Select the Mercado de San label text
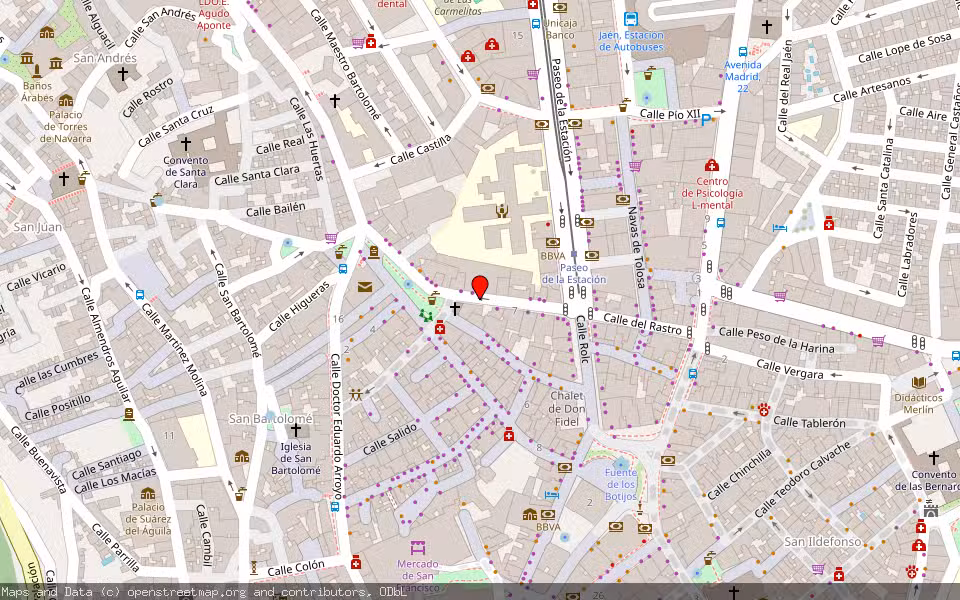 pos(418,570)
